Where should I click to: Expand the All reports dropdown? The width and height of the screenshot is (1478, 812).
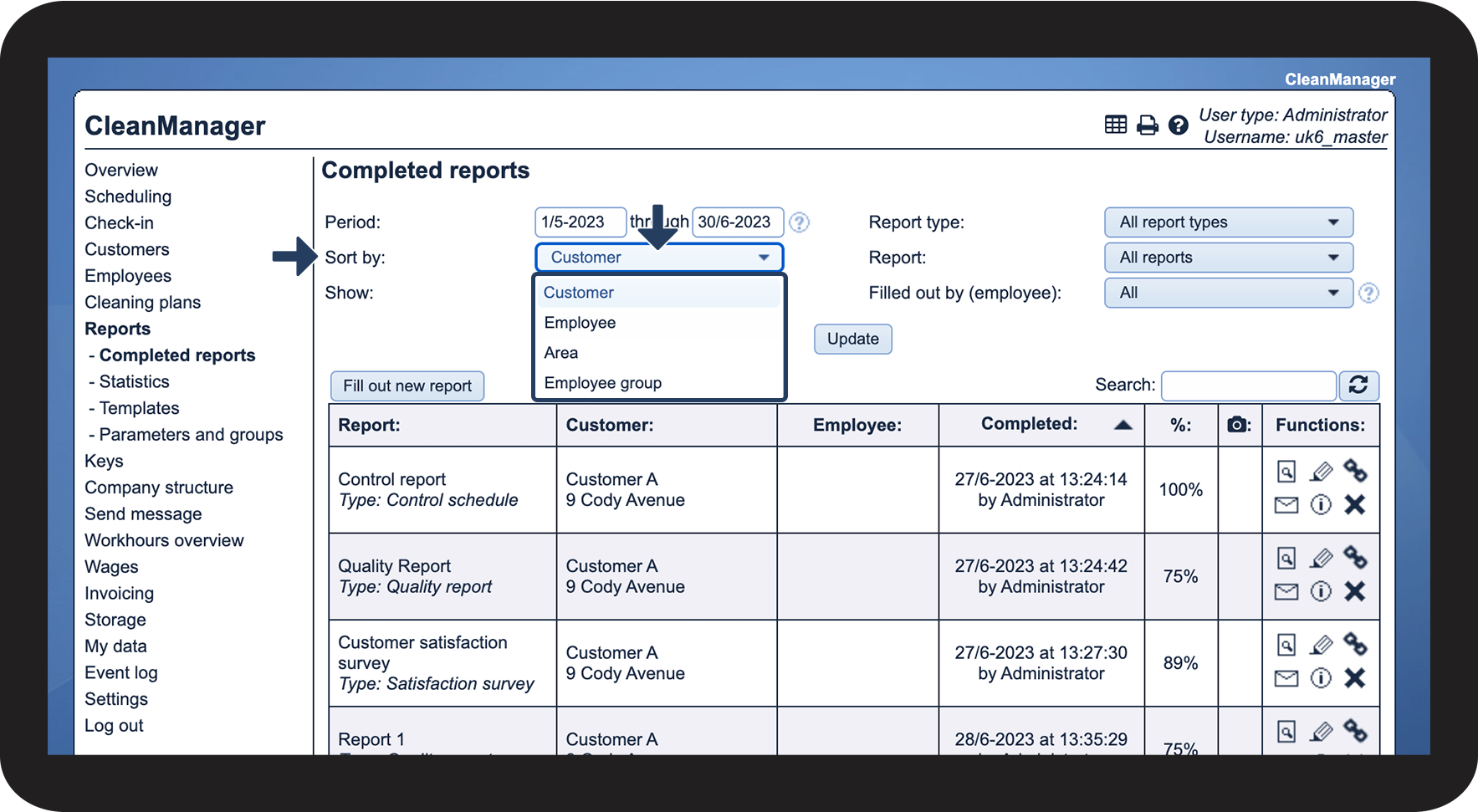pyautogui.click(x=1228, y=258)
